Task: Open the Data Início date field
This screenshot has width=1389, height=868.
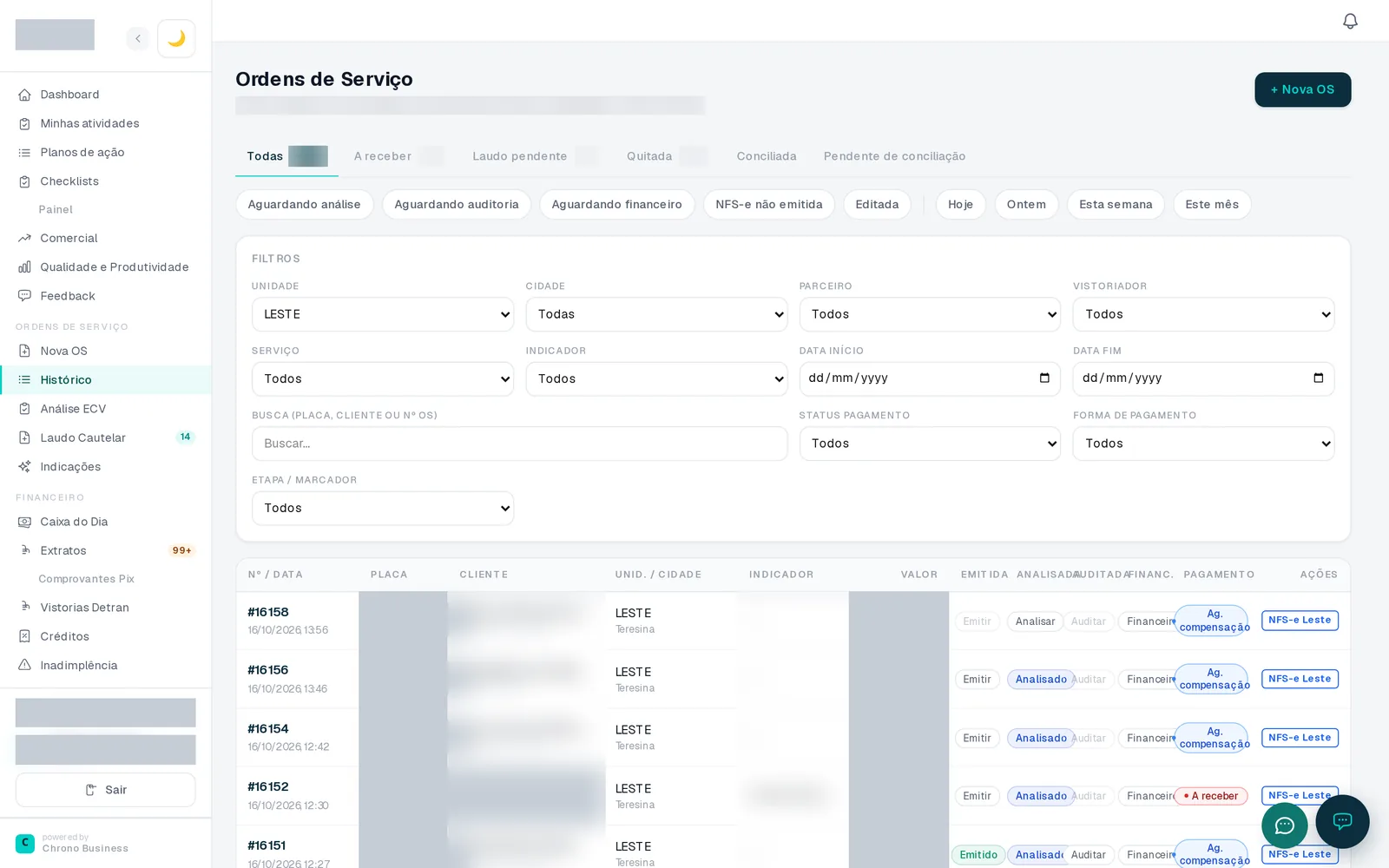Action: pyautogui.click(x=930, y=378)
